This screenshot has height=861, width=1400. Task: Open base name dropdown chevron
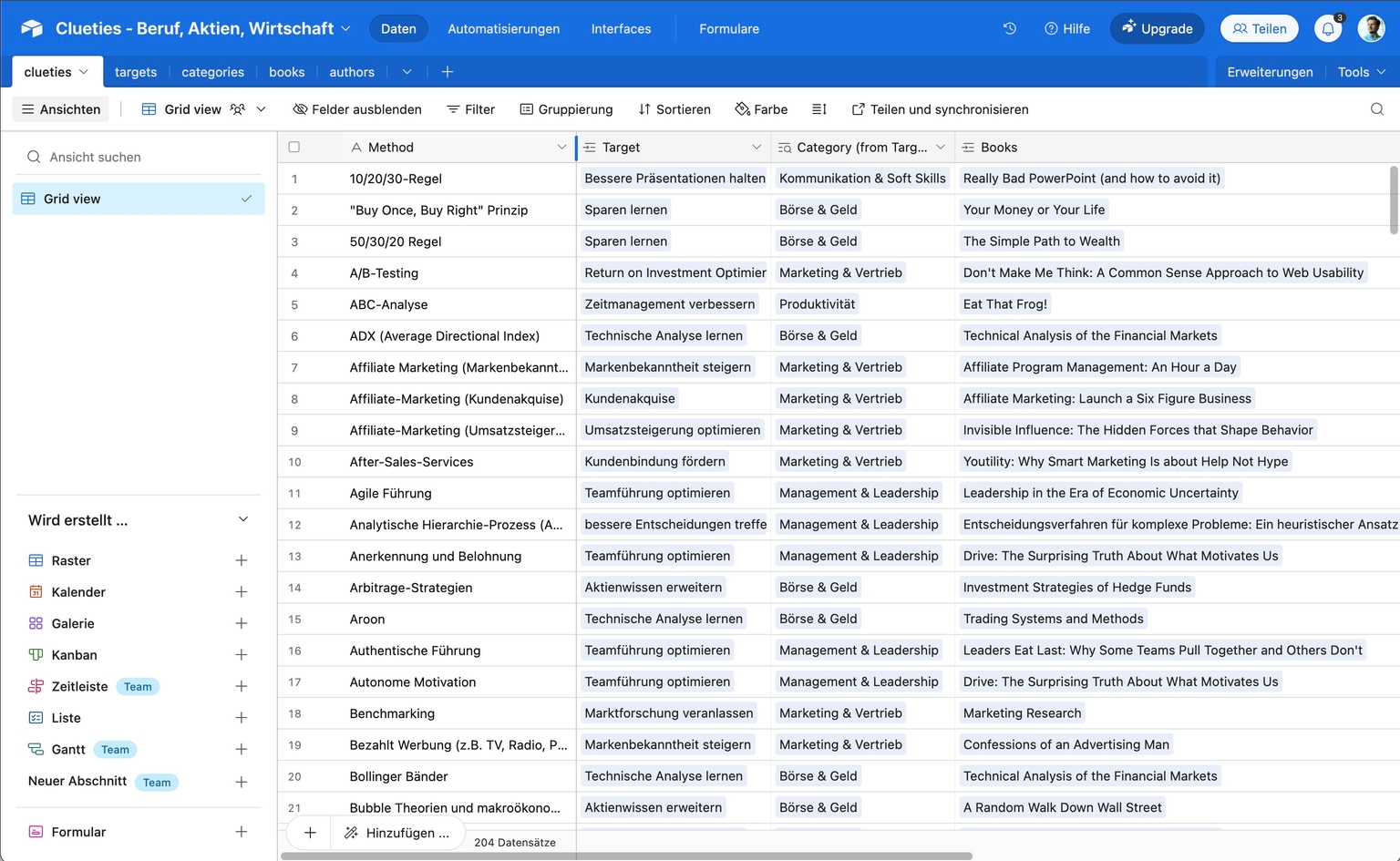345,28
